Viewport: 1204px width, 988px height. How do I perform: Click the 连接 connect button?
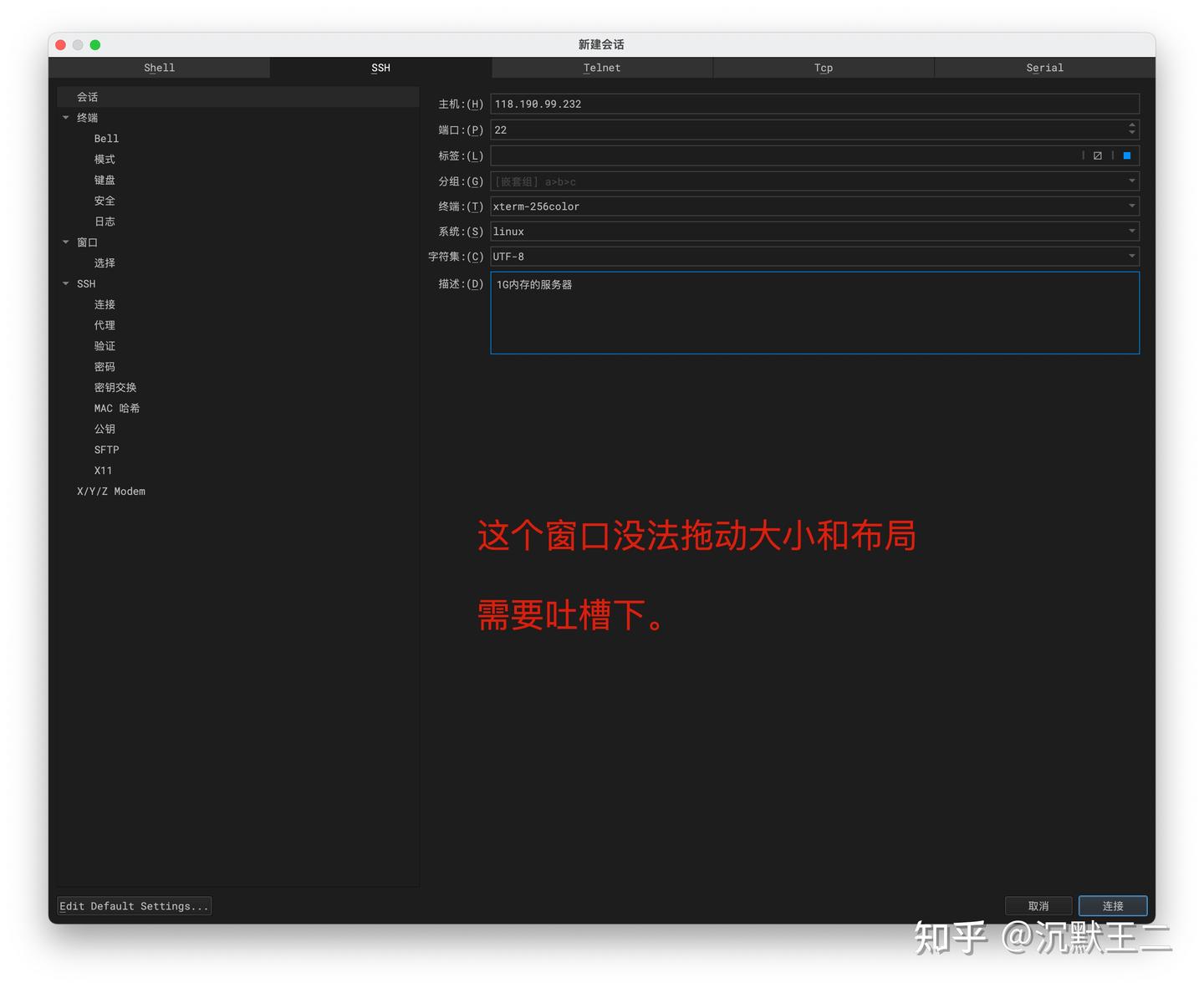[x=1113, y=905]
